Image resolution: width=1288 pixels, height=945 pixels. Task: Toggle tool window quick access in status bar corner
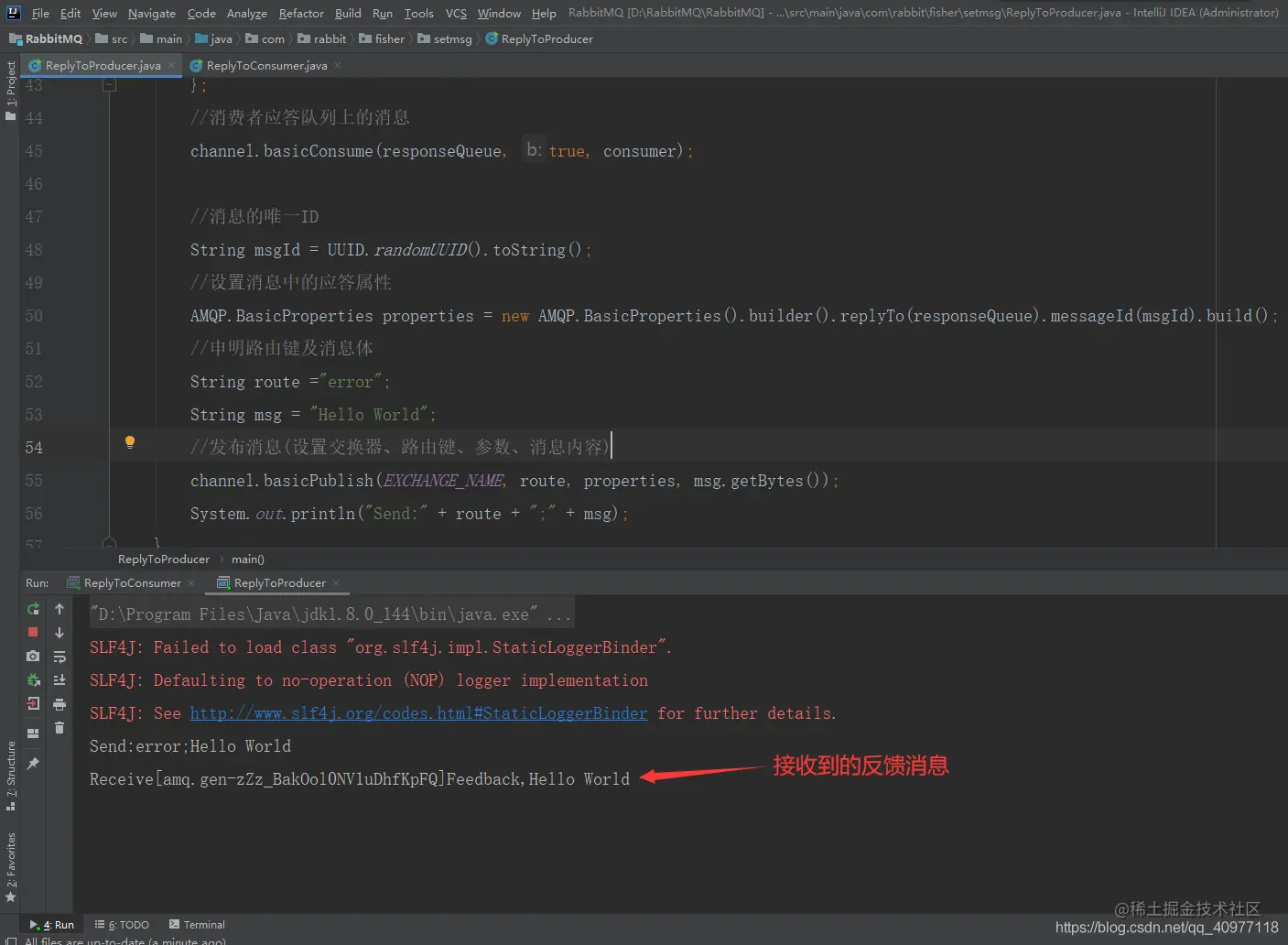11,940
